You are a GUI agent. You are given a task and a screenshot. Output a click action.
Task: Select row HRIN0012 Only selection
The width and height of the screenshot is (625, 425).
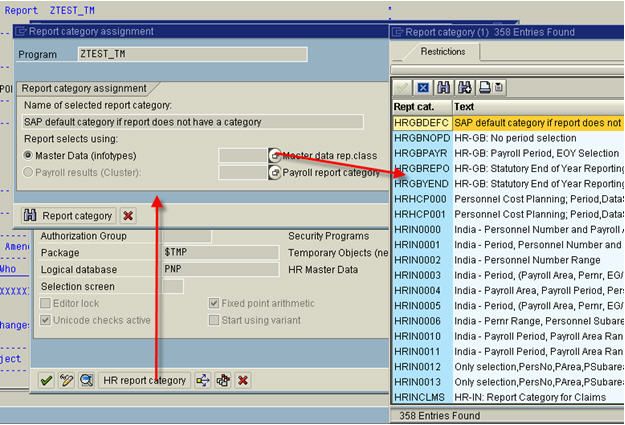coord(508,367)
